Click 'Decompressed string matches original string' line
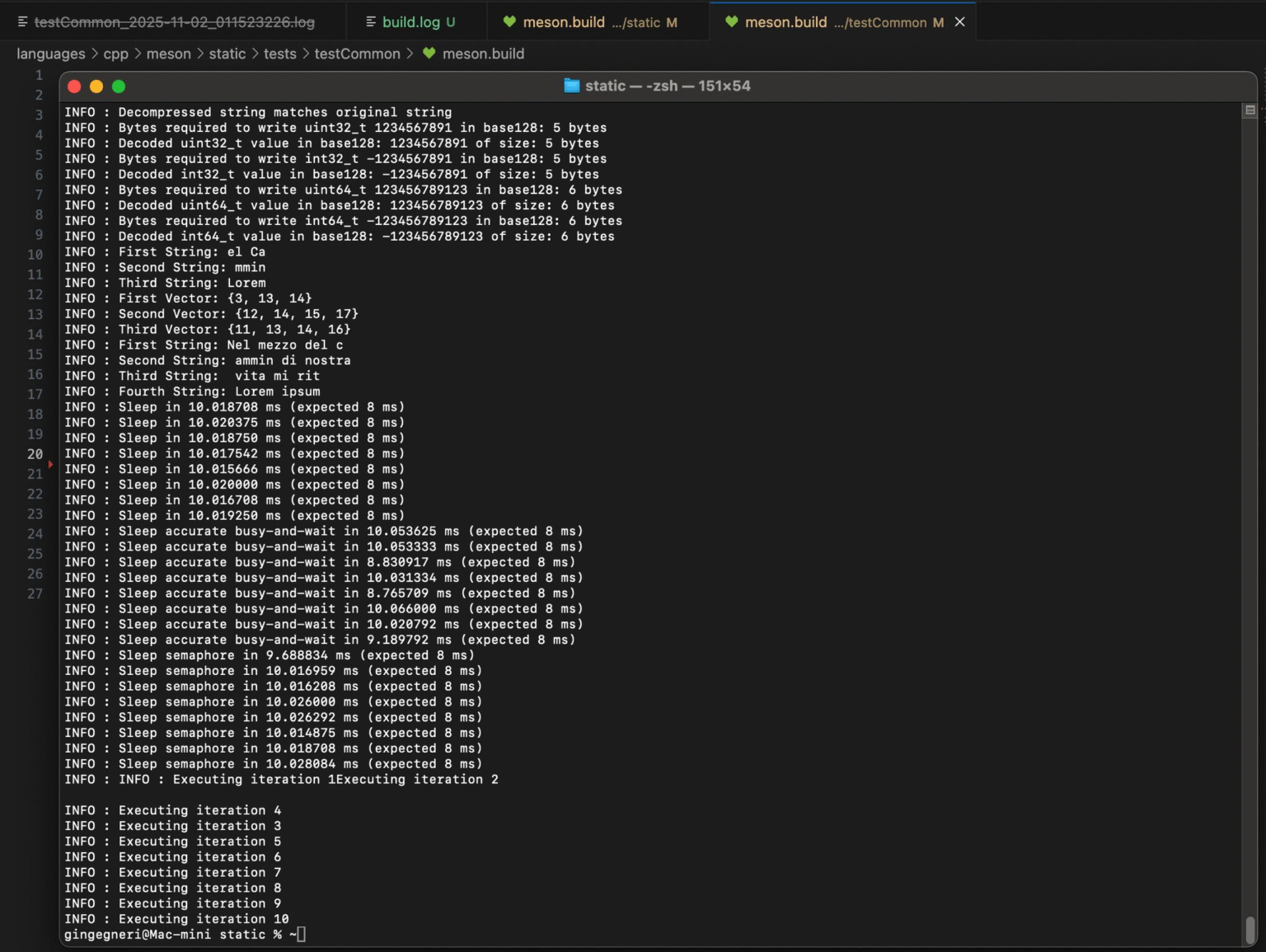This screenshot has height=952, width=1266. click(258, 112)
